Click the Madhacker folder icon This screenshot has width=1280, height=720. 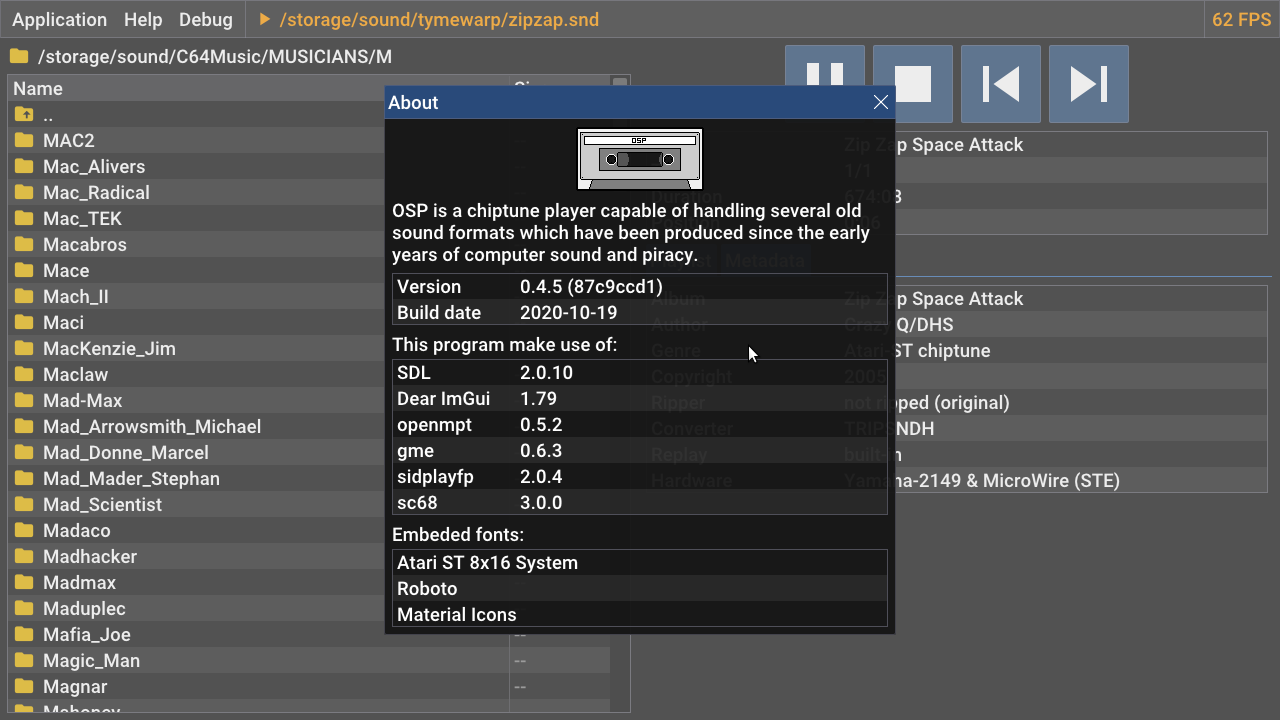[x=24, y=557]
